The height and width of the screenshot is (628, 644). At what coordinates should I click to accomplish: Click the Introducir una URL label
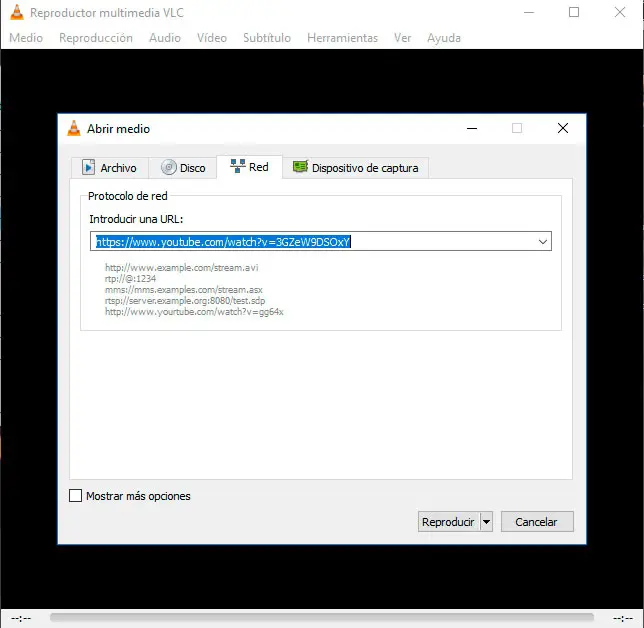[x=136, y=219]
